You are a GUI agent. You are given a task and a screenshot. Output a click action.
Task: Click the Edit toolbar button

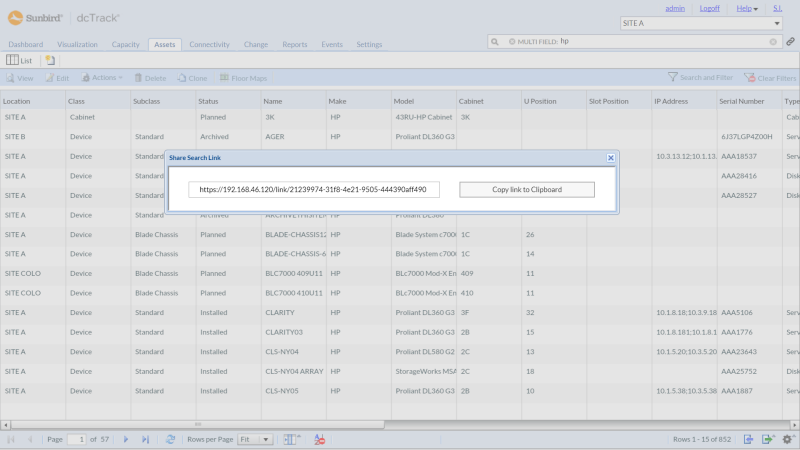point(57,78)
